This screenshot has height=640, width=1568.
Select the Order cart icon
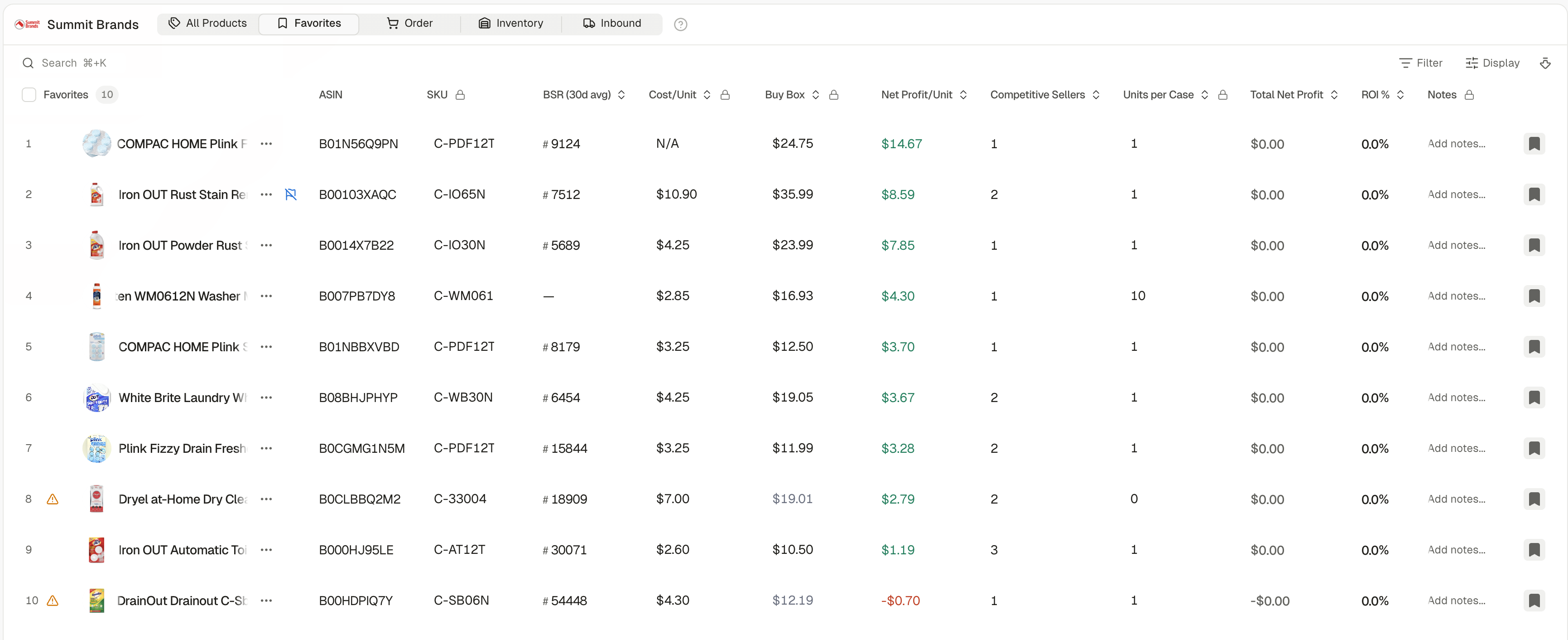pyautogui.click(x=392, y=23)
